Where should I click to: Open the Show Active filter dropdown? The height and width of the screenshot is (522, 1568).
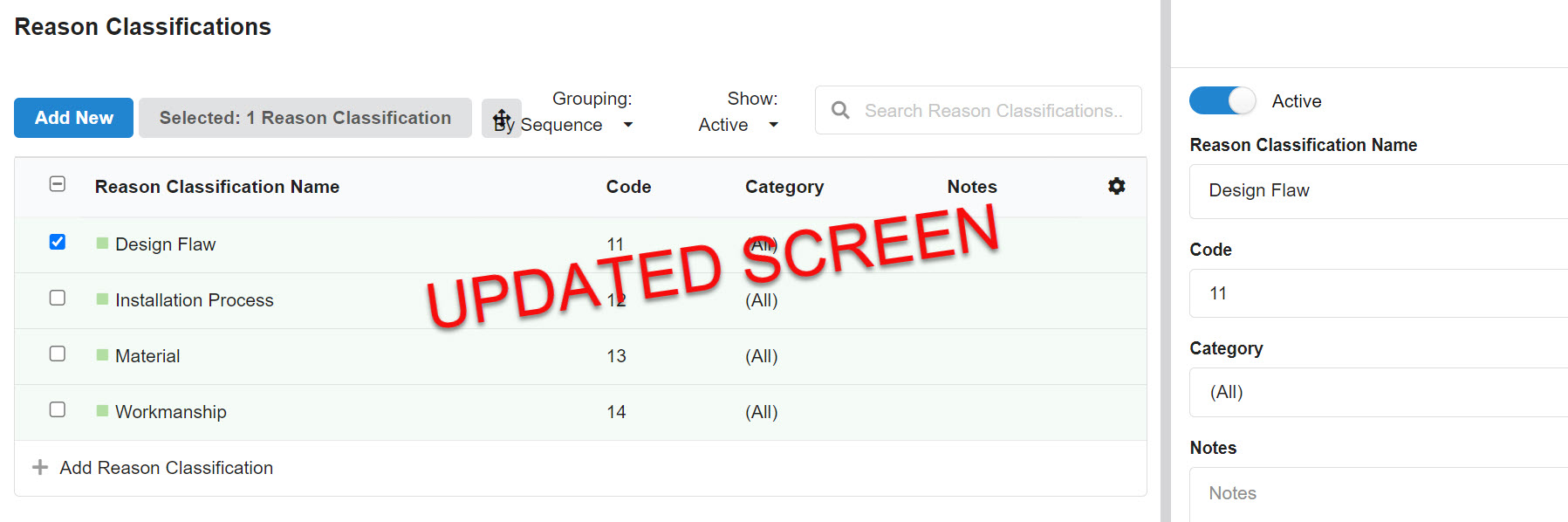(x=737, y=125)
